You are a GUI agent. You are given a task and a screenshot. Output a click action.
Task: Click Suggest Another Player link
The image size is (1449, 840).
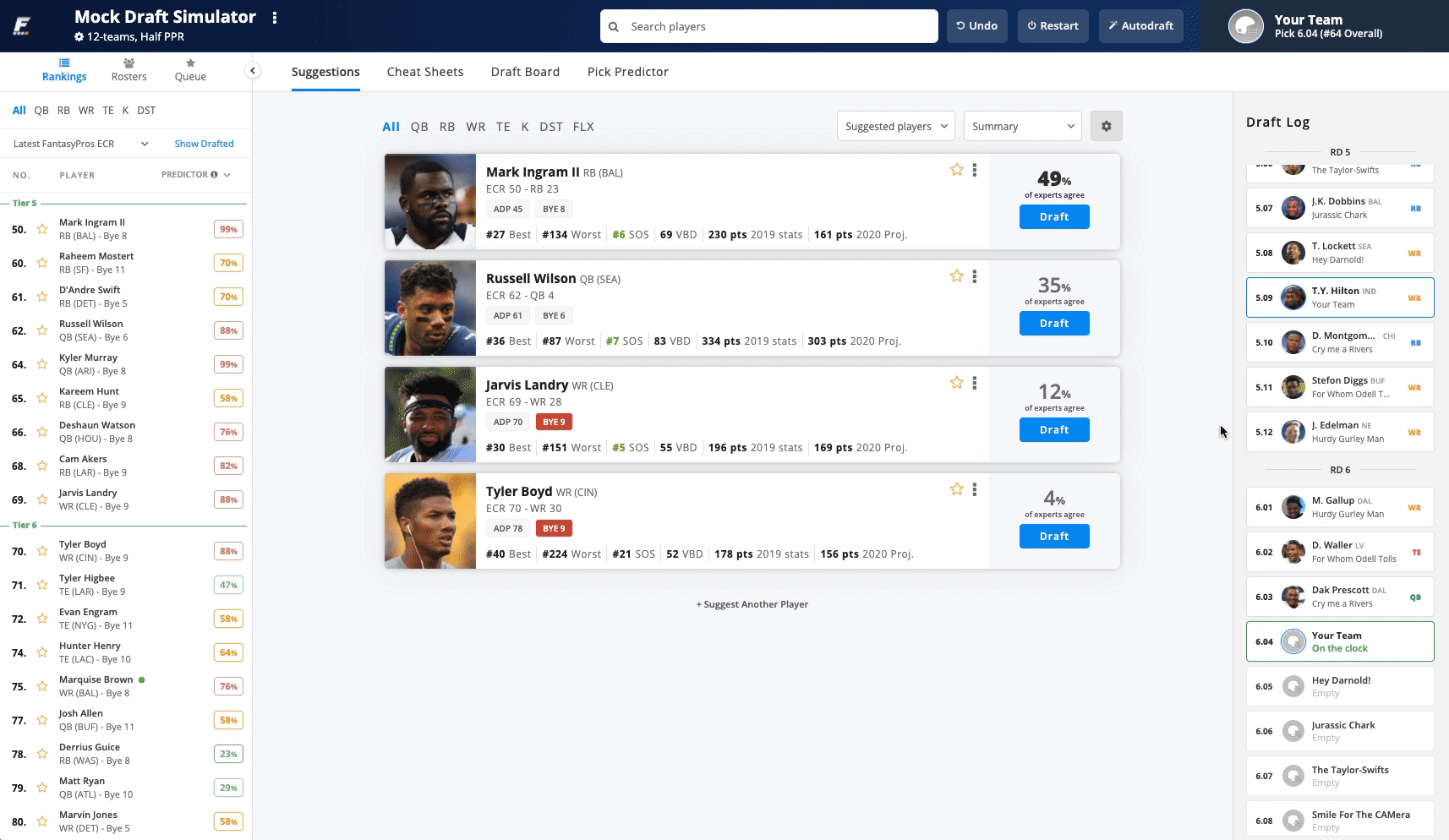[752, 604]
